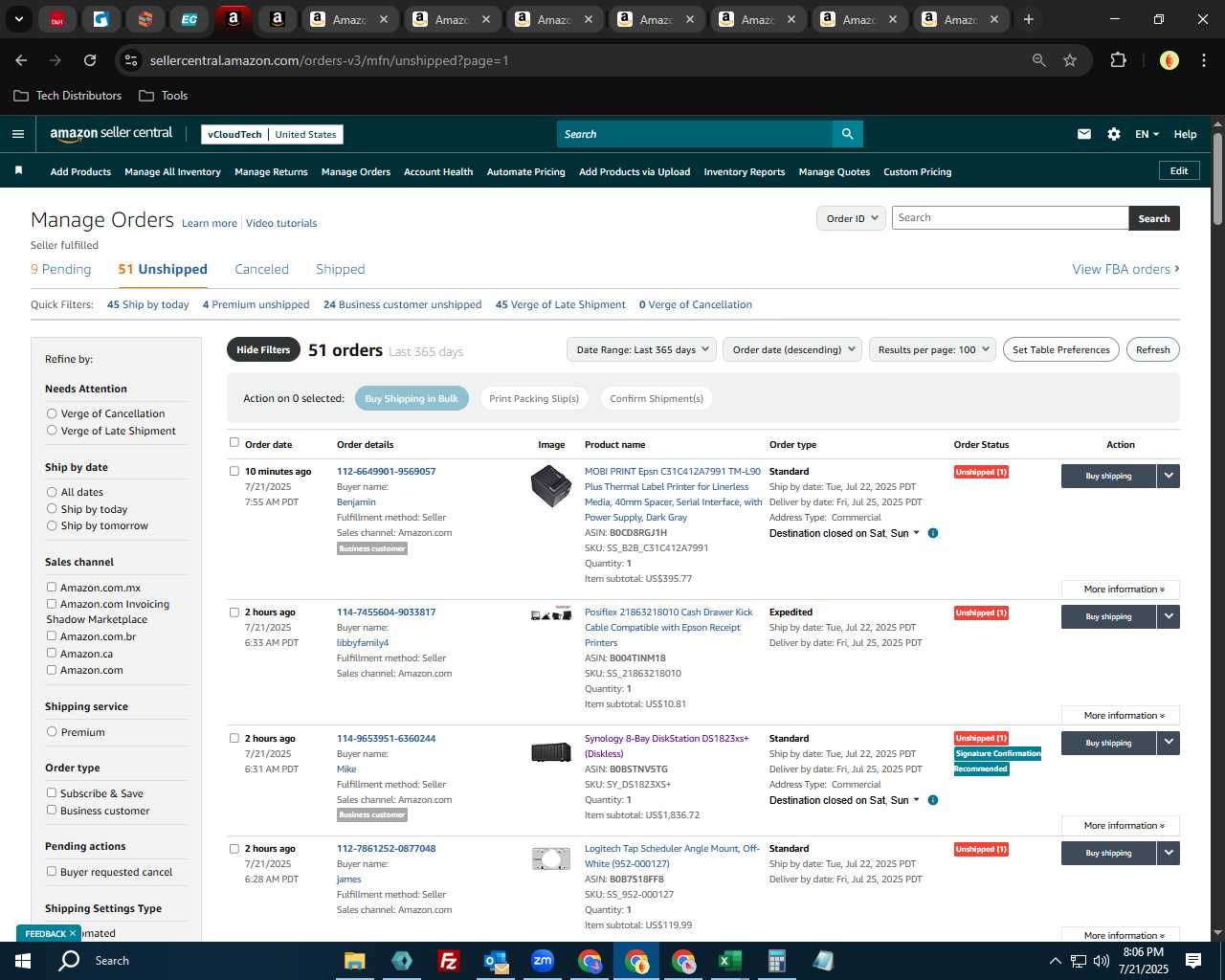Screen dimensions: 1225x980
Task: Buy shipping for Logitech Tap Scheduler order
Action: pyautogui.click(x=1108, y=853)
